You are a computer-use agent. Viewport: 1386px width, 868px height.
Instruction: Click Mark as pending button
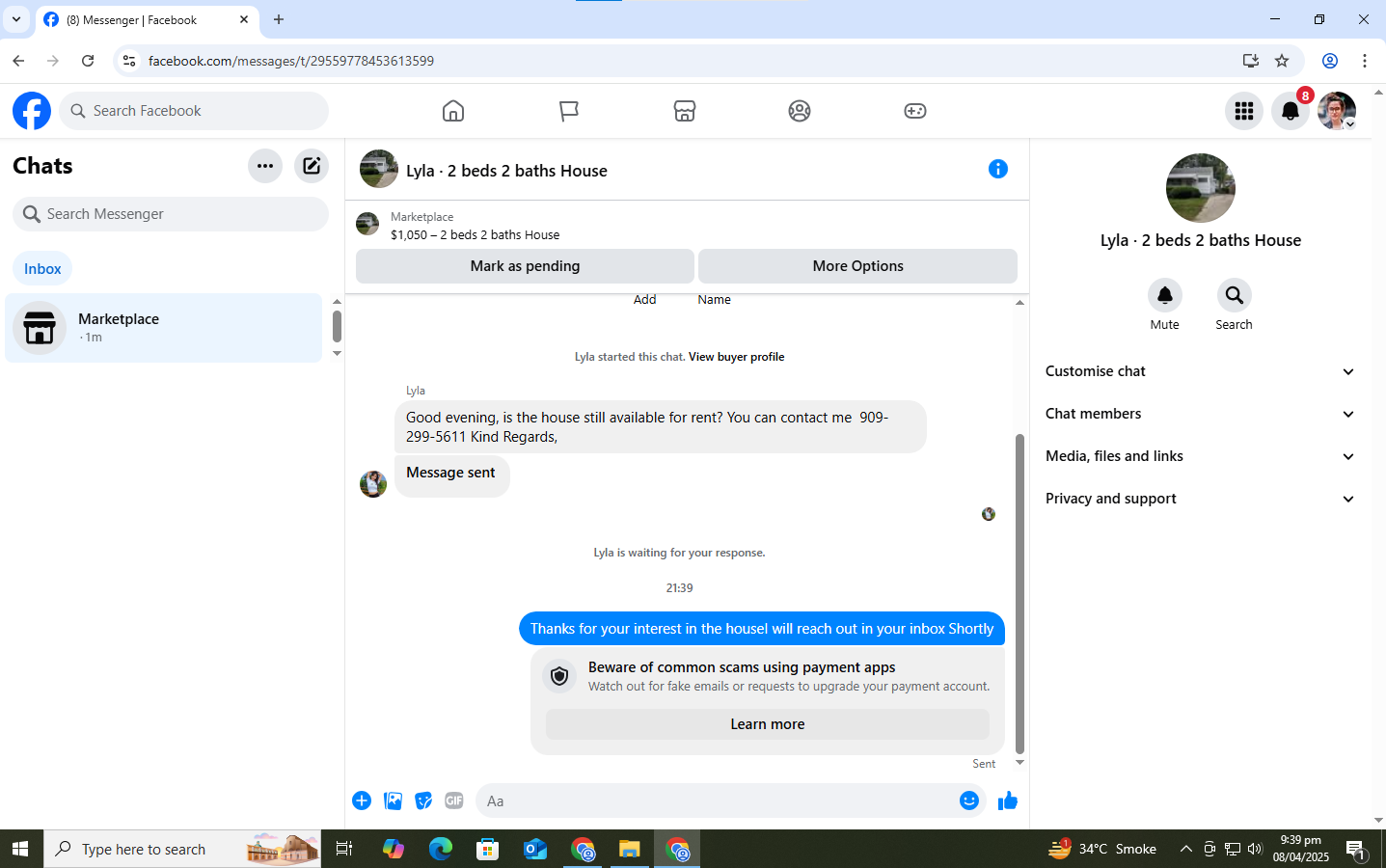point(525,266)
